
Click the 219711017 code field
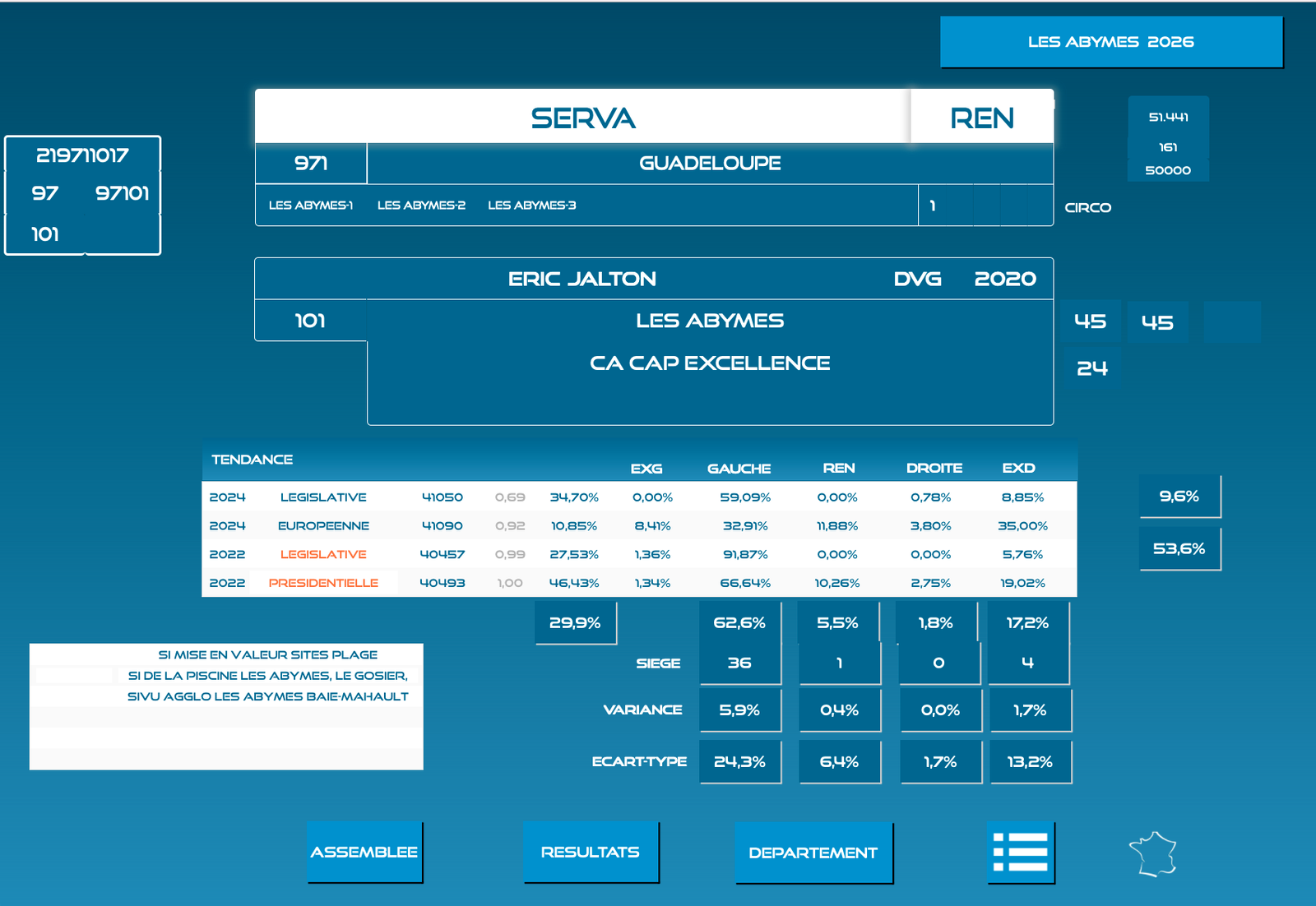(82, 155)
